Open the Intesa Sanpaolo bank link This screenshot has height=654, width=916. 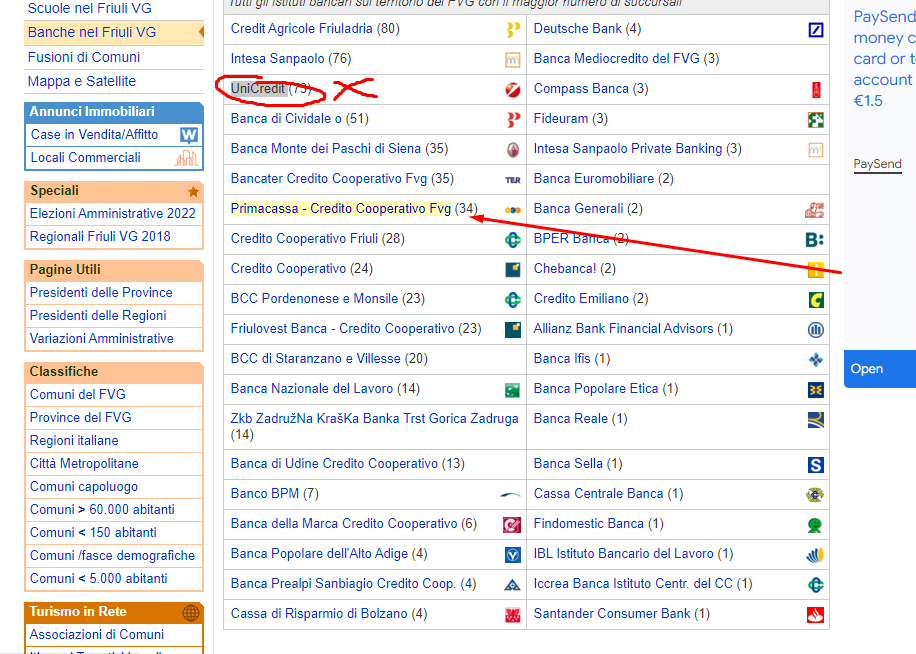coord(278,59)
